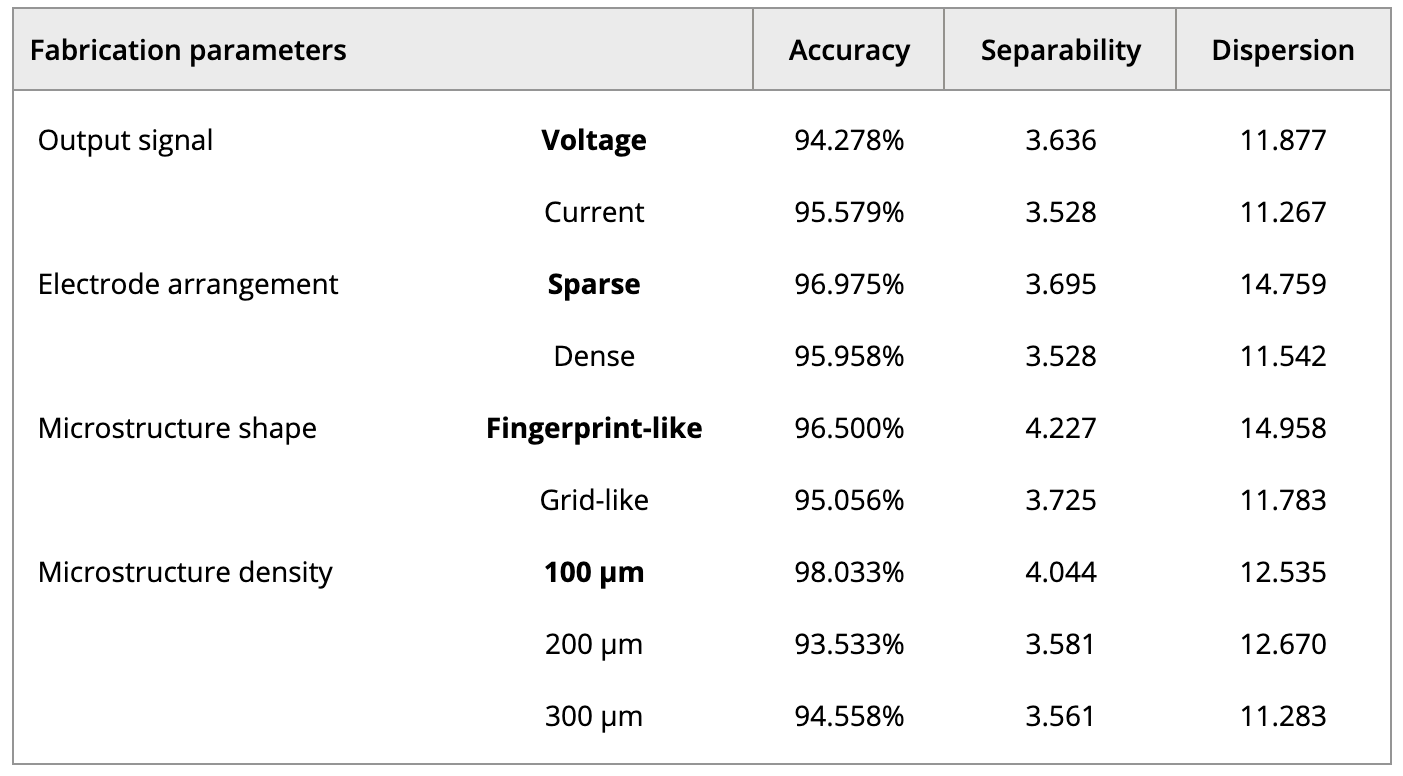Click the Fabrication parameters header
Screen dimensions: 1403x776
188,51
